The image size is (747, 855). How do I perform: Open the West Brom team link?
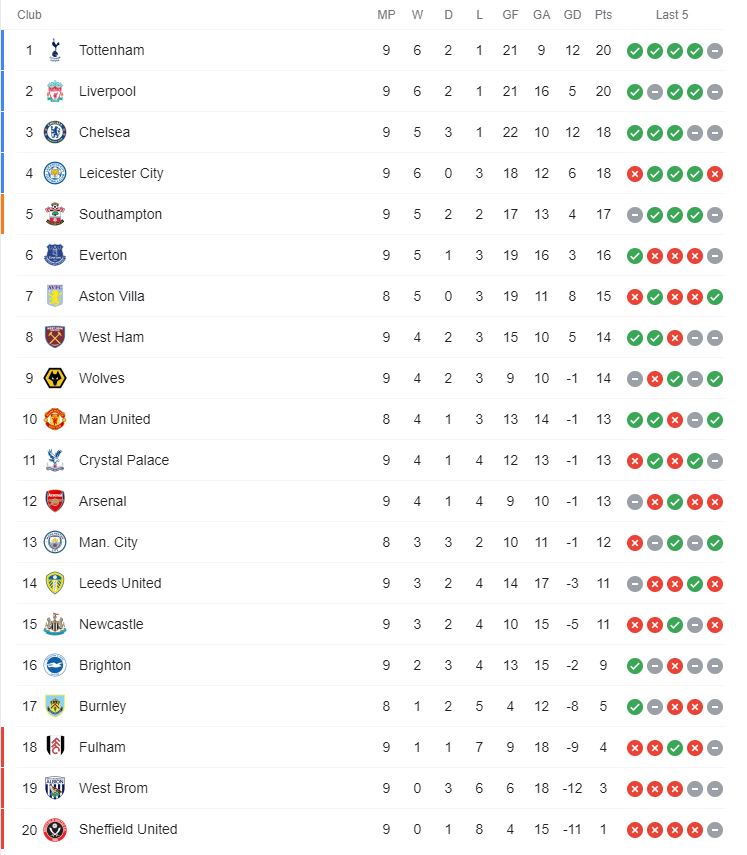pyautogui.click(x=113, y=788)
